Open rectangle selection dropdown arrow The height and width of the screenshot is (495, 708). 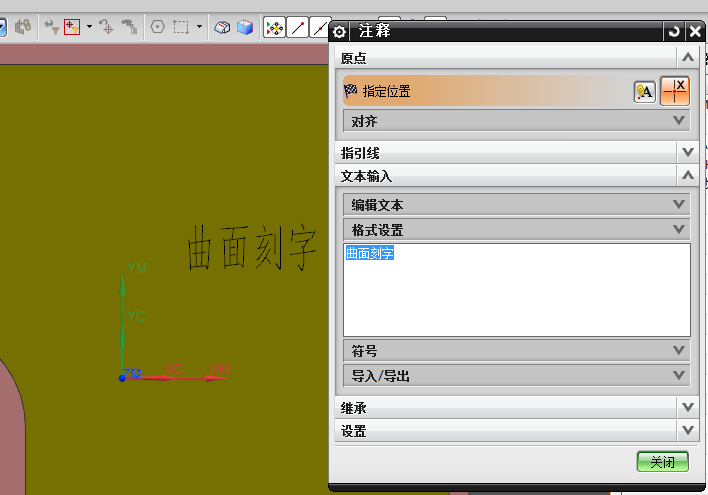coord(199,28)
